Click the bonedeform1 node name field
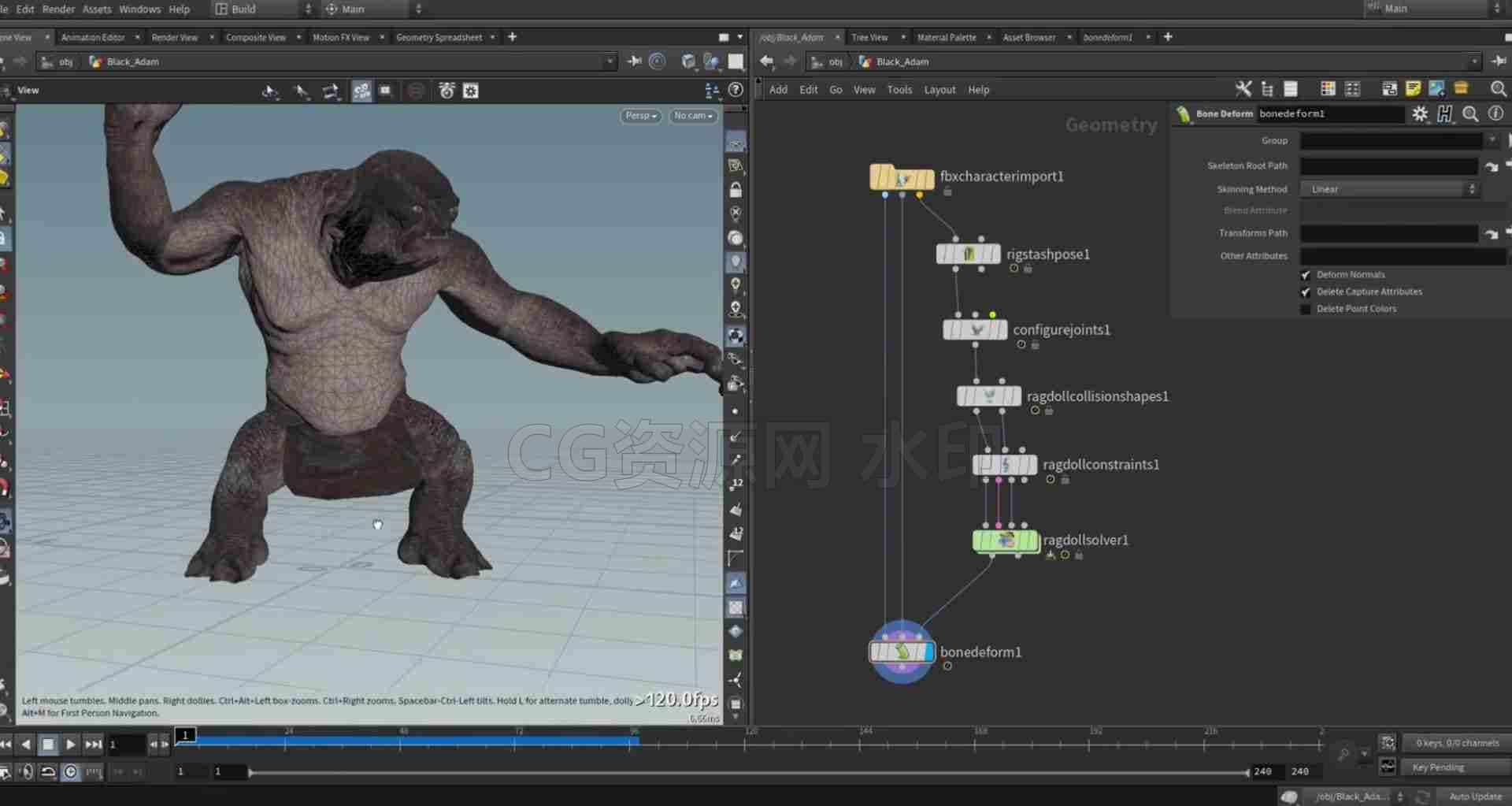 (x=1330, y=113)
